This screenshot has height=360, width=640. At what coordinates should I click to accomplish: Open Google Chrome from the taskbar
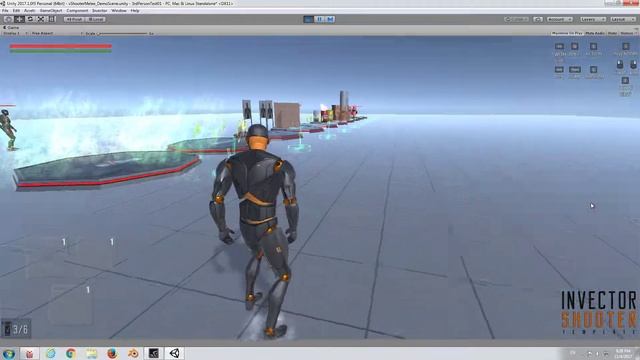71,353
